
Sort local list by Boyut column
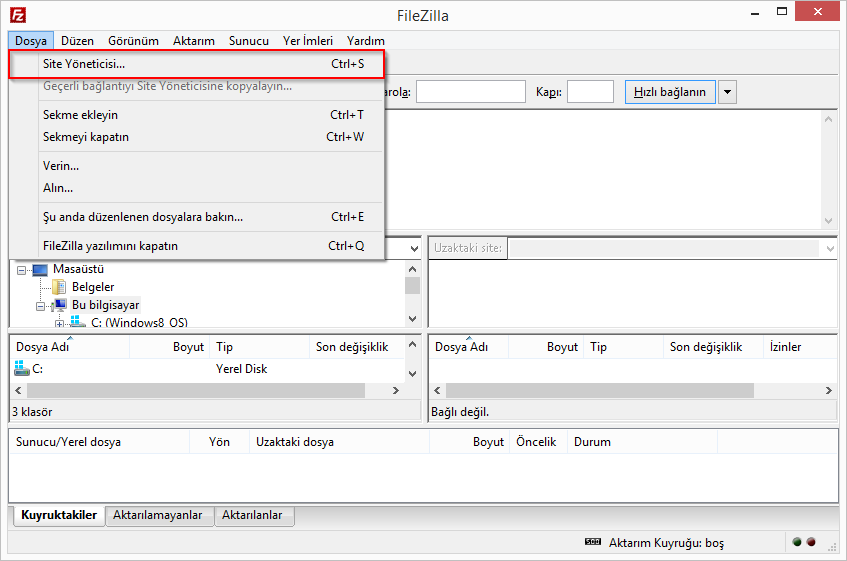pos(170,347)
